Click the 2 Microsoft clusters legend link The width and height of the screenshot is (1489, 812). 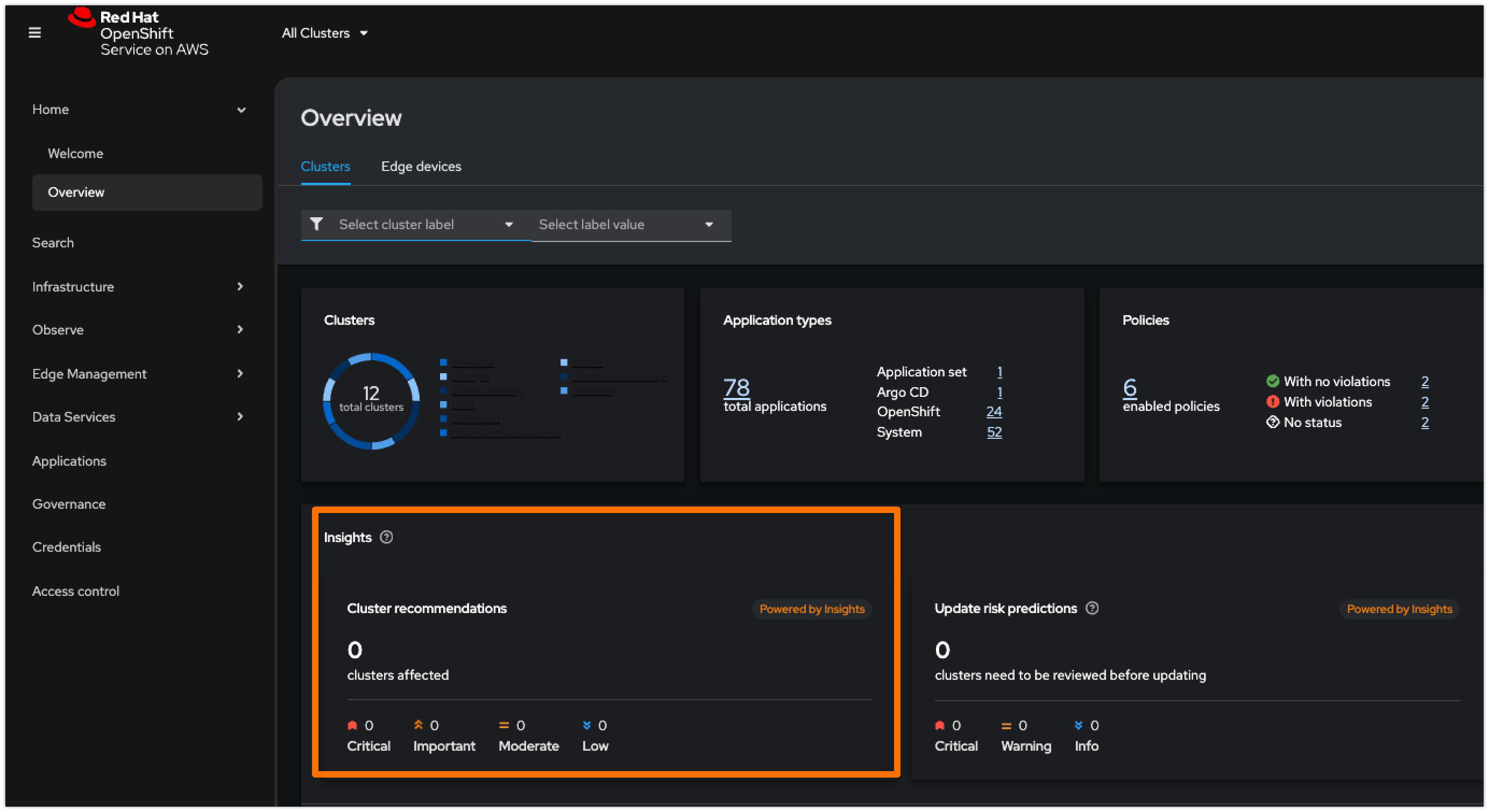coord(476,418)
